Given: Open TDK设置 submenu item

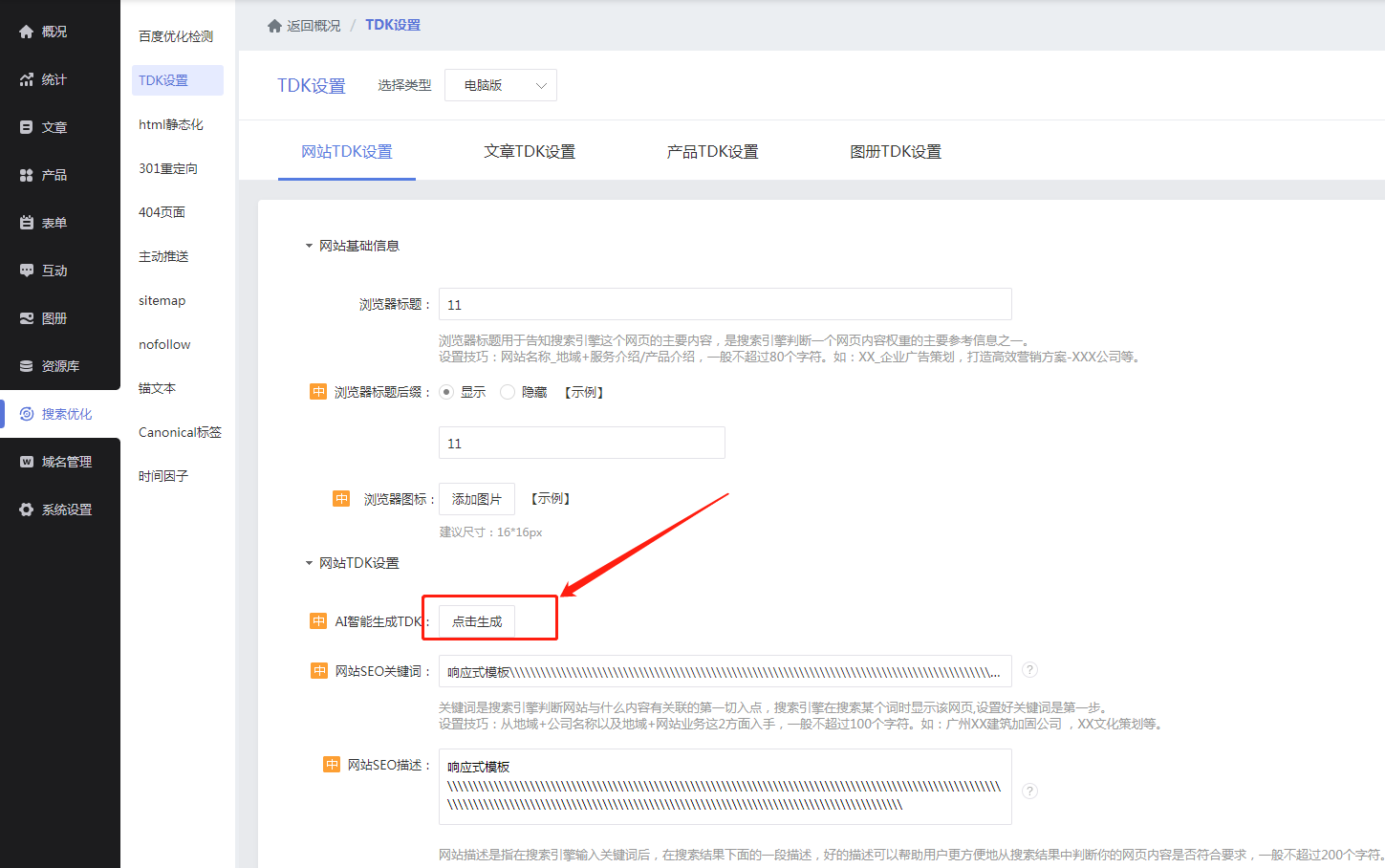Looking at the screenshot, I should (177, 80).
